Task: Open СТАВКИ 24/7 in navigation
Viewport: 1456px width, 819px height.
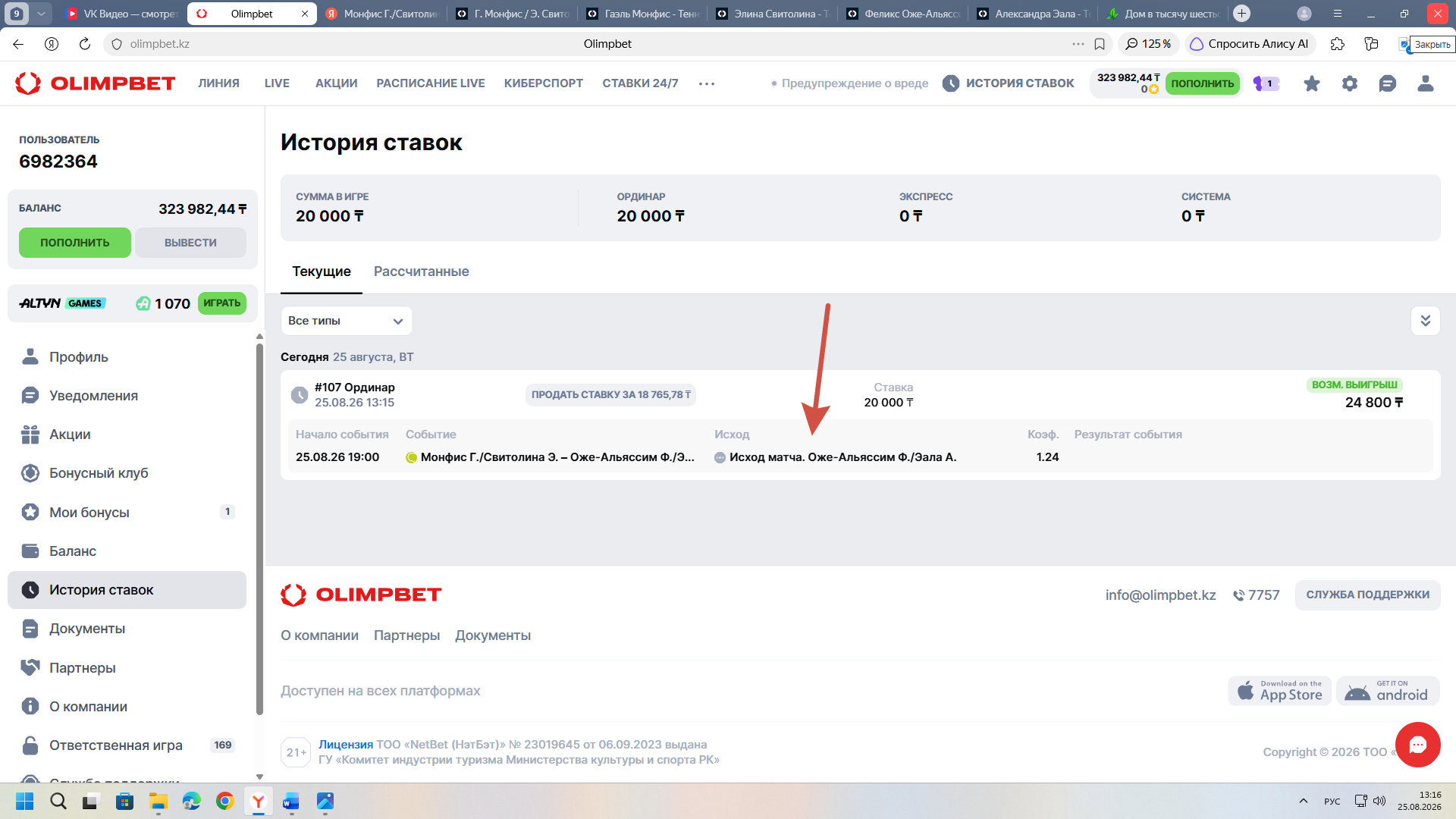Action: (x=640, y=83)
